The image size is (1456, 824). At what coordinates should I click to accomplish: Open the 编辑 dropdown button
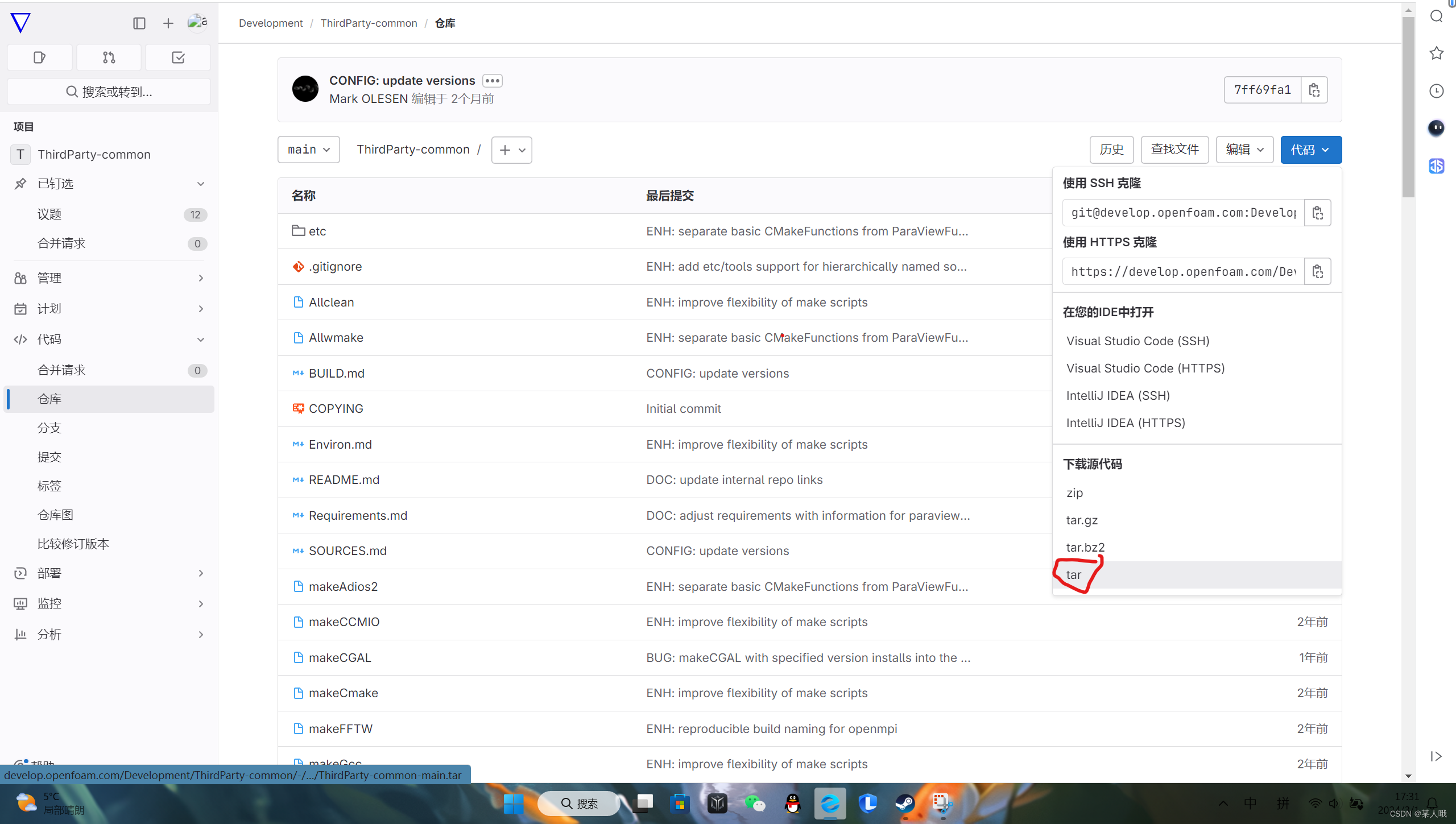pos(1244,149)
